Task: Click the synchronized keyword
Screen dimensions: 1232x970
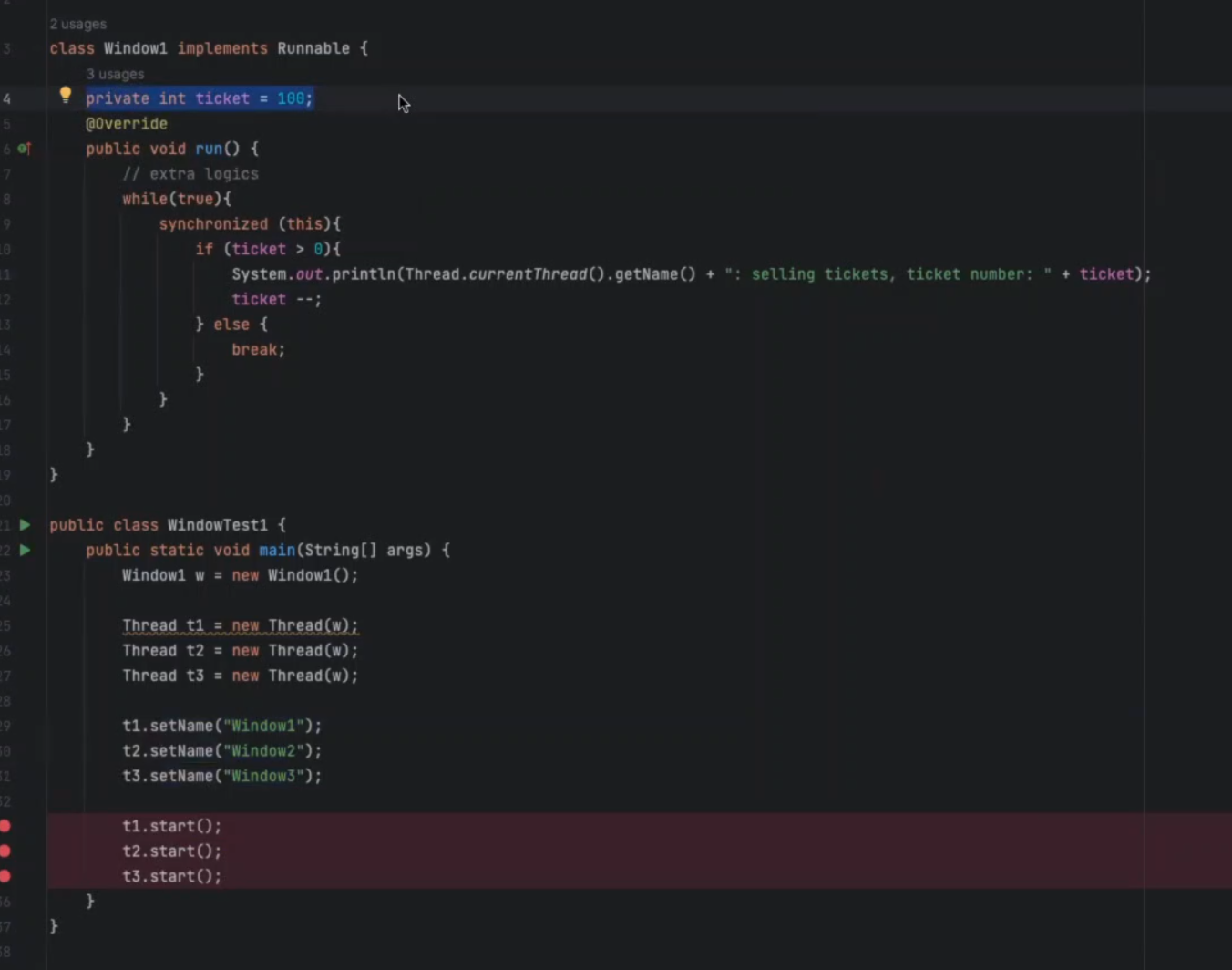Action: click(213, 224)
